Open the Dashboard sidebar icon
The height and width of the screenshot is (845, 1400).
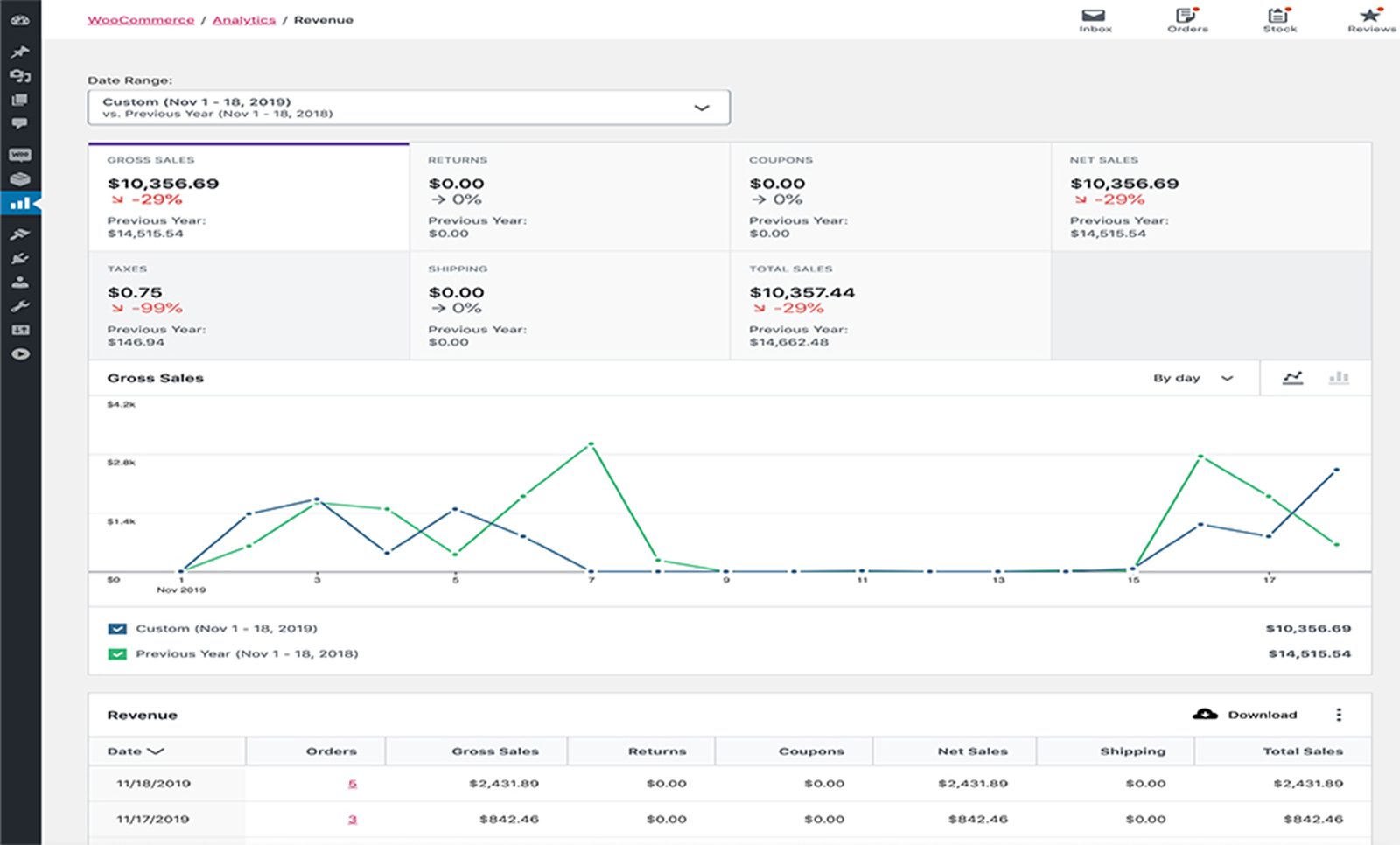[20, 20]
